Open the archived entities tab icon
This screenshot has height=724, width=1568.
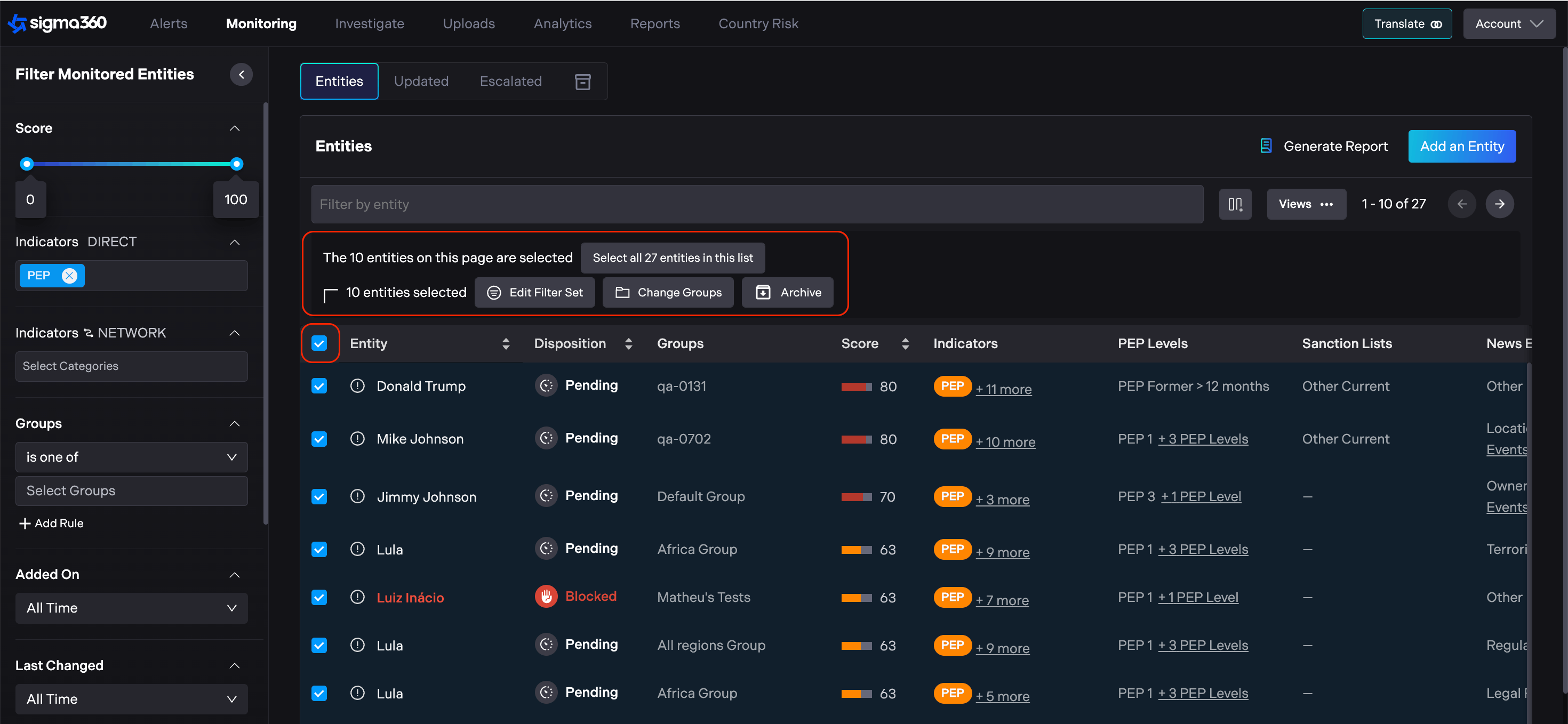click(582, 82)
